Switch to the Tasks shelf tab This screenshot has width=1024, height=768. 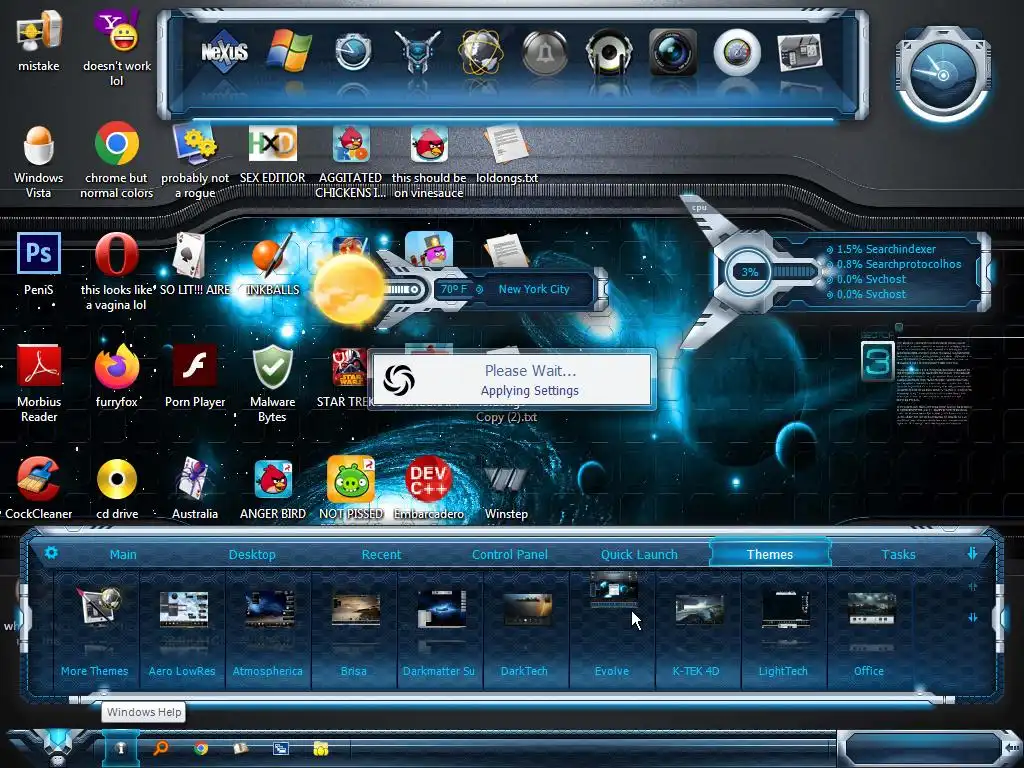tap(899, 554)
